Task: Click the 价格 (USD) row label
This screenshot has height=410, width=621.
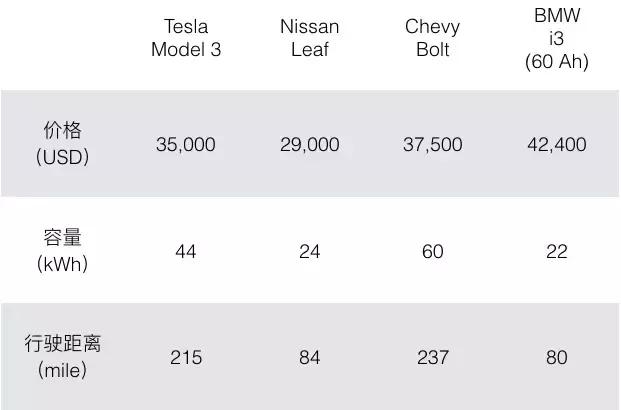Action: point(62,144)
